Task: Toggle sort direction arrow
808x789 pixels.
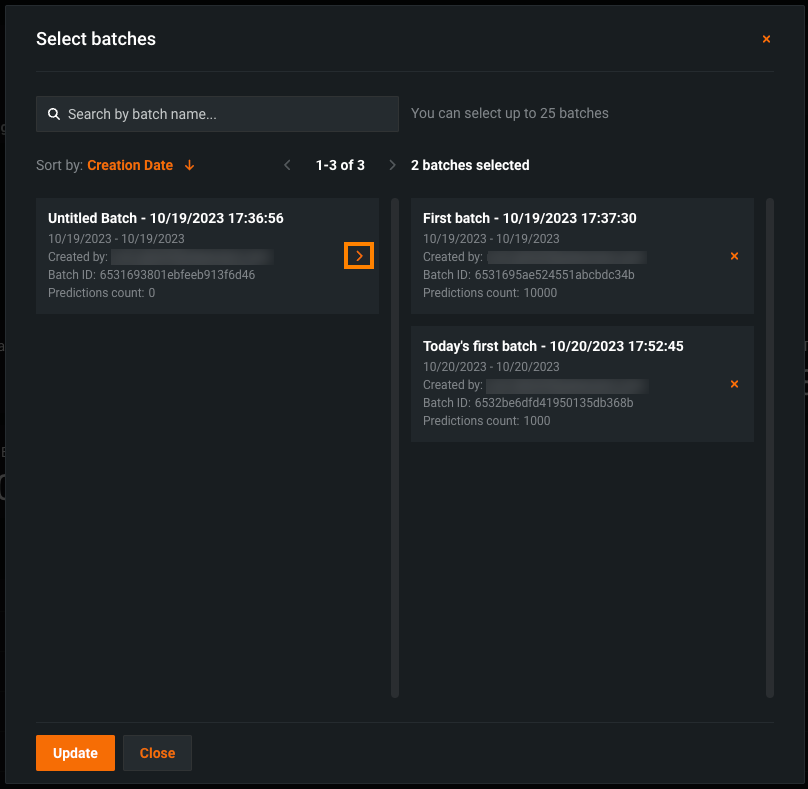Action: point(190,165)
